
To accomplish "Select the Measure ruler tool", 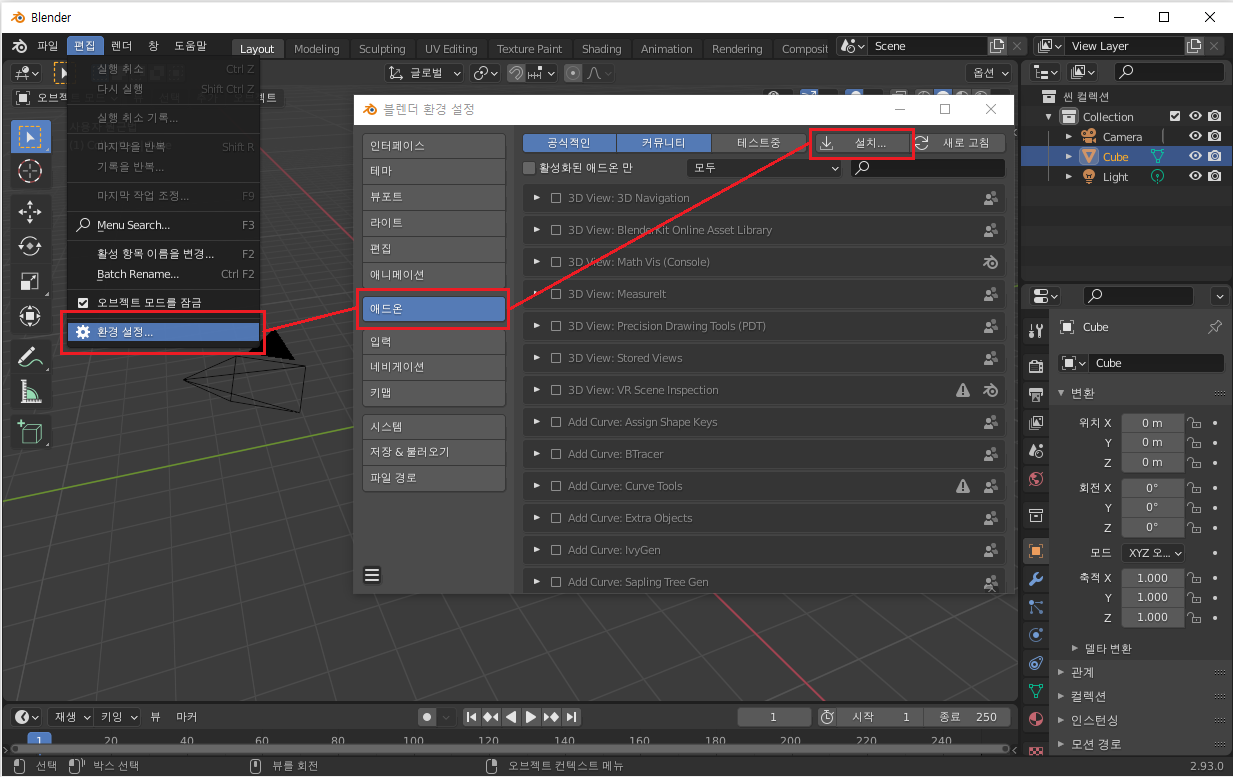I will click(x=30, y=392).
